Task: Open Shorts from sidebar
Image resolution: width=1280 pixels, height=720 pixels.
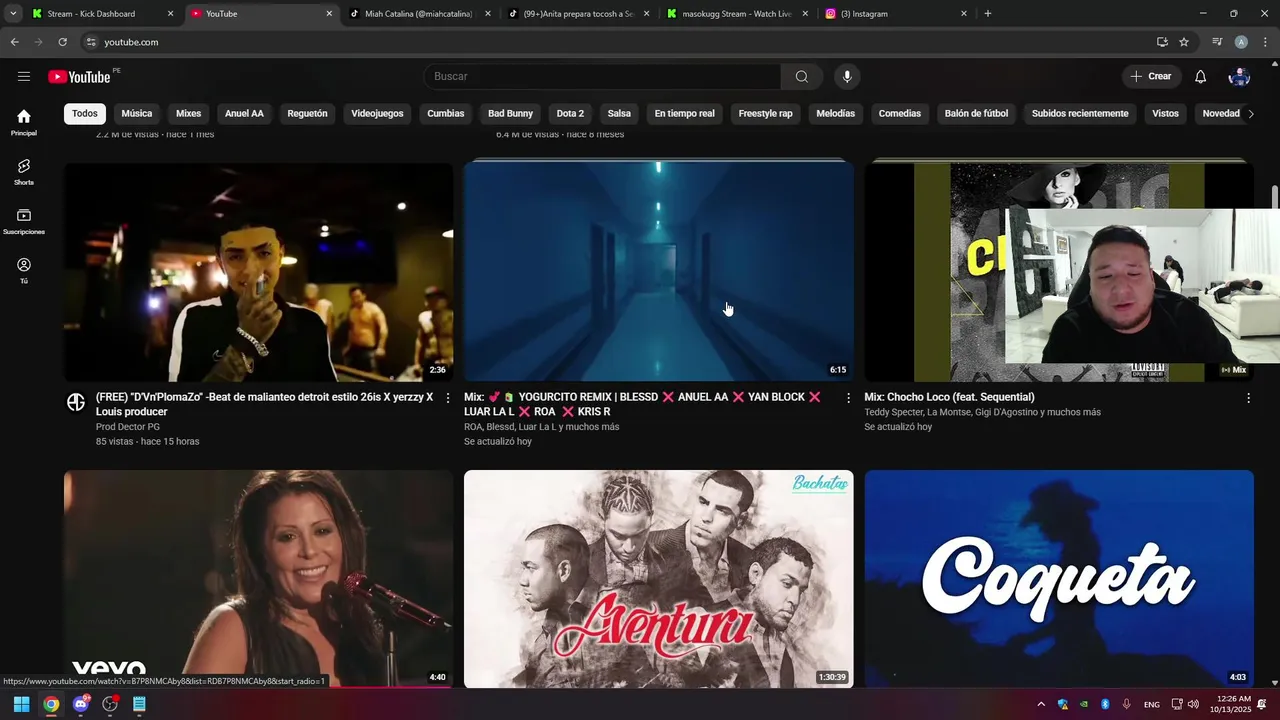Action: click(24, 172)
